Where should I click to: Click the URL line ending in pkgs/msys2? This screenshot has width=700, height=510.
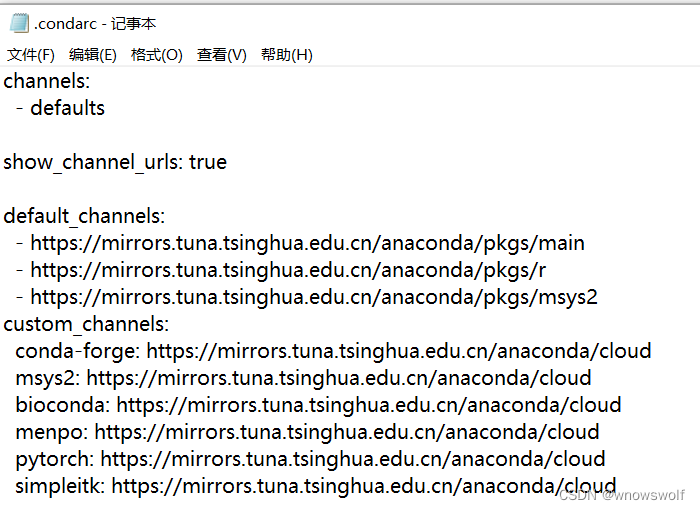coord(307,297)
